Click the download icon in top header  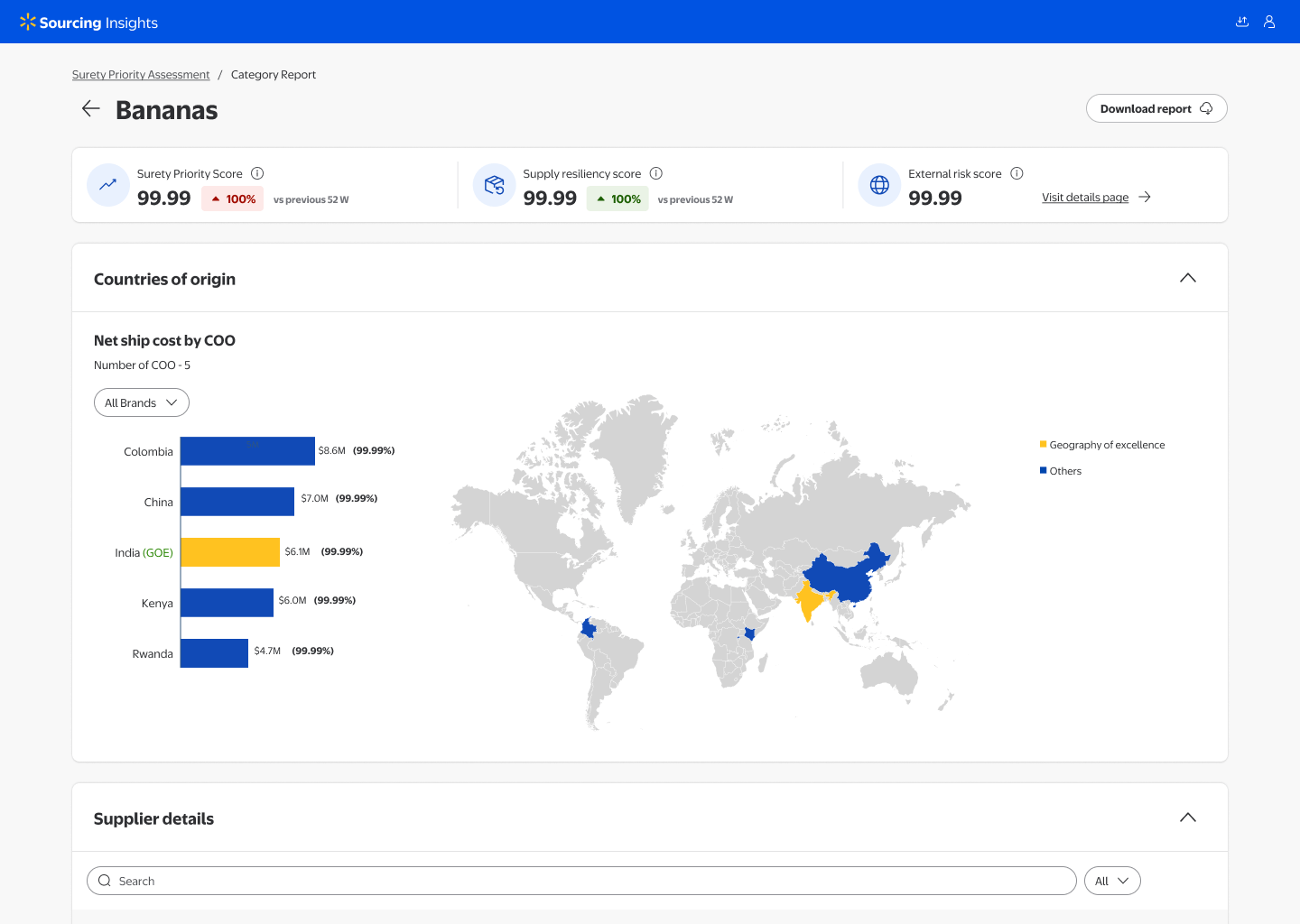(x=1242, y=22)
